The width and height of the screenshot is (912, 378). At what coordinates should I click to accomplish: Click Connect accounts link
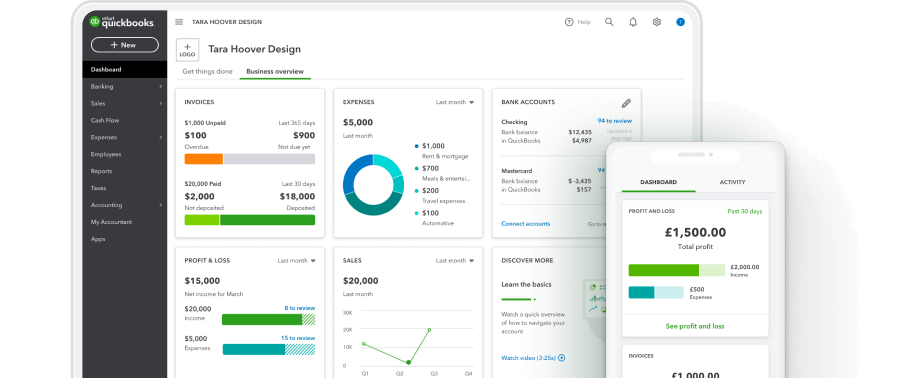[526, 223]
